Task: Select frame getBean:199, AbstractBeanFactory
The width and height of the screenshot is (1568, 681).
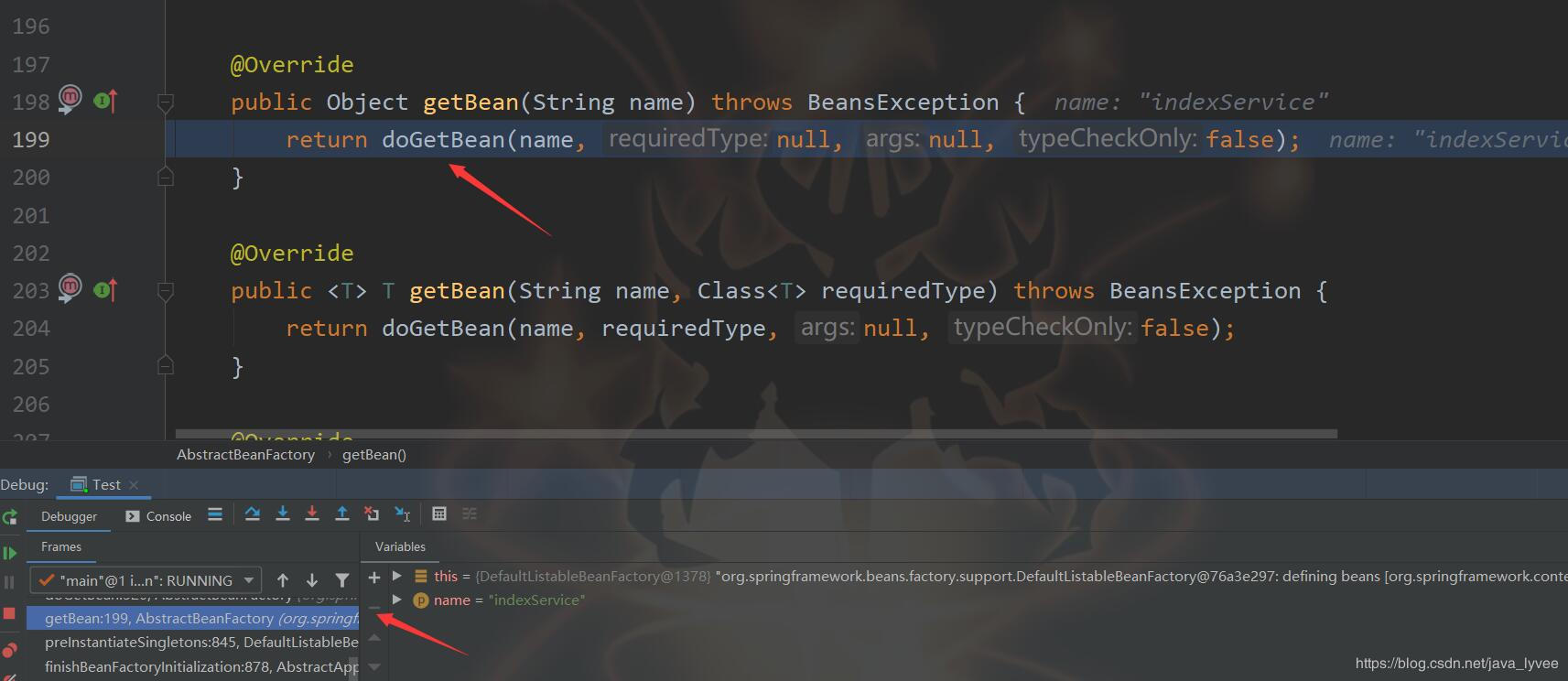Action: pyautogui.click(x=192, y=619)
